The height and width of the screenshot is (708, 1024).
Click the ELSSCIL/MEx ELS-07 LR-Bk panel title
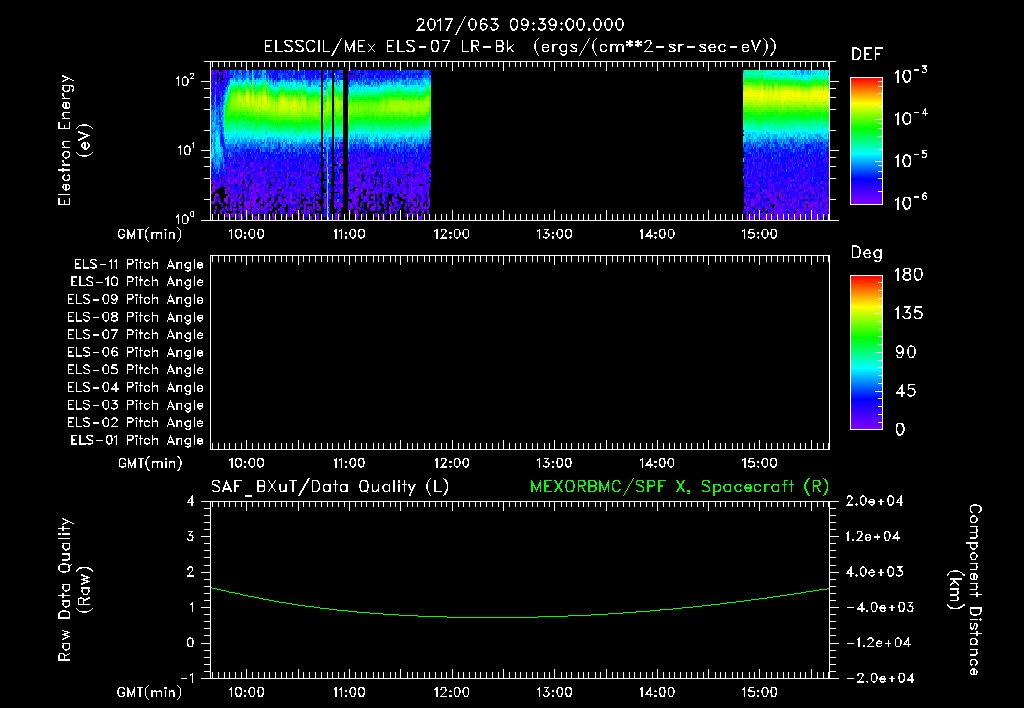[520, 47]
